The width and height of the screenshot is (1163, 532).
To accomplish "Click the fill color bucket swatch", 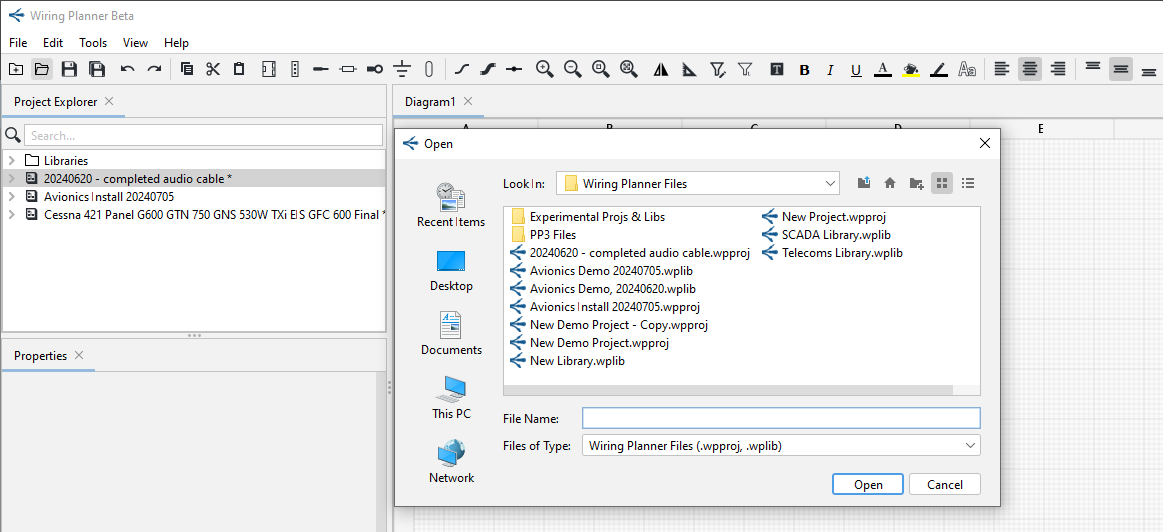I will pos(911,70).
